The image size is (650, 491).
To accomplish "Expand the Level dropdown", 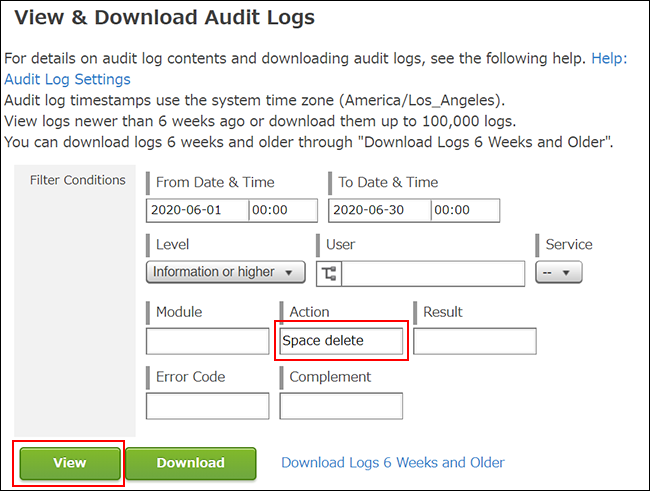I will pos(226,272).
